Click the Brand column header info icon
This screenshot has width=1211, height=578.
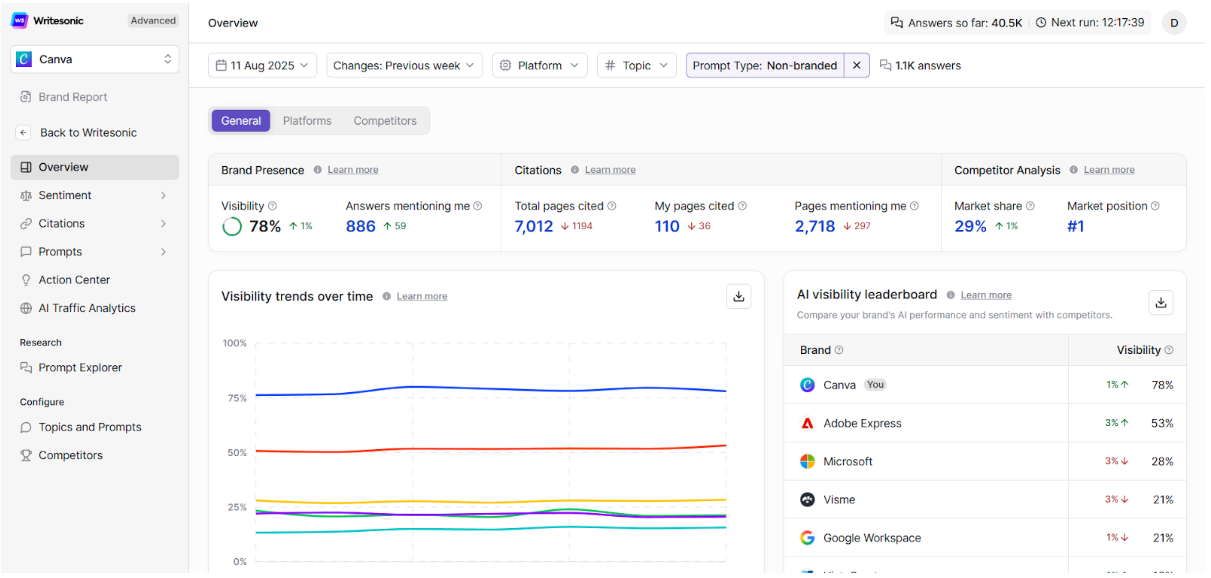tap(839, 350)
